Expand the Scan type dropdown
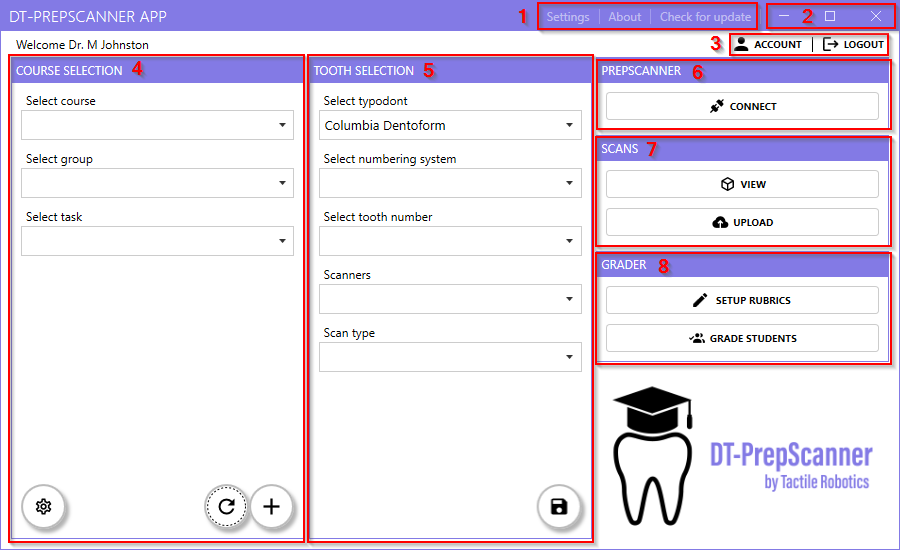Screen dimensions: 900x550 (x=451, y=357)
